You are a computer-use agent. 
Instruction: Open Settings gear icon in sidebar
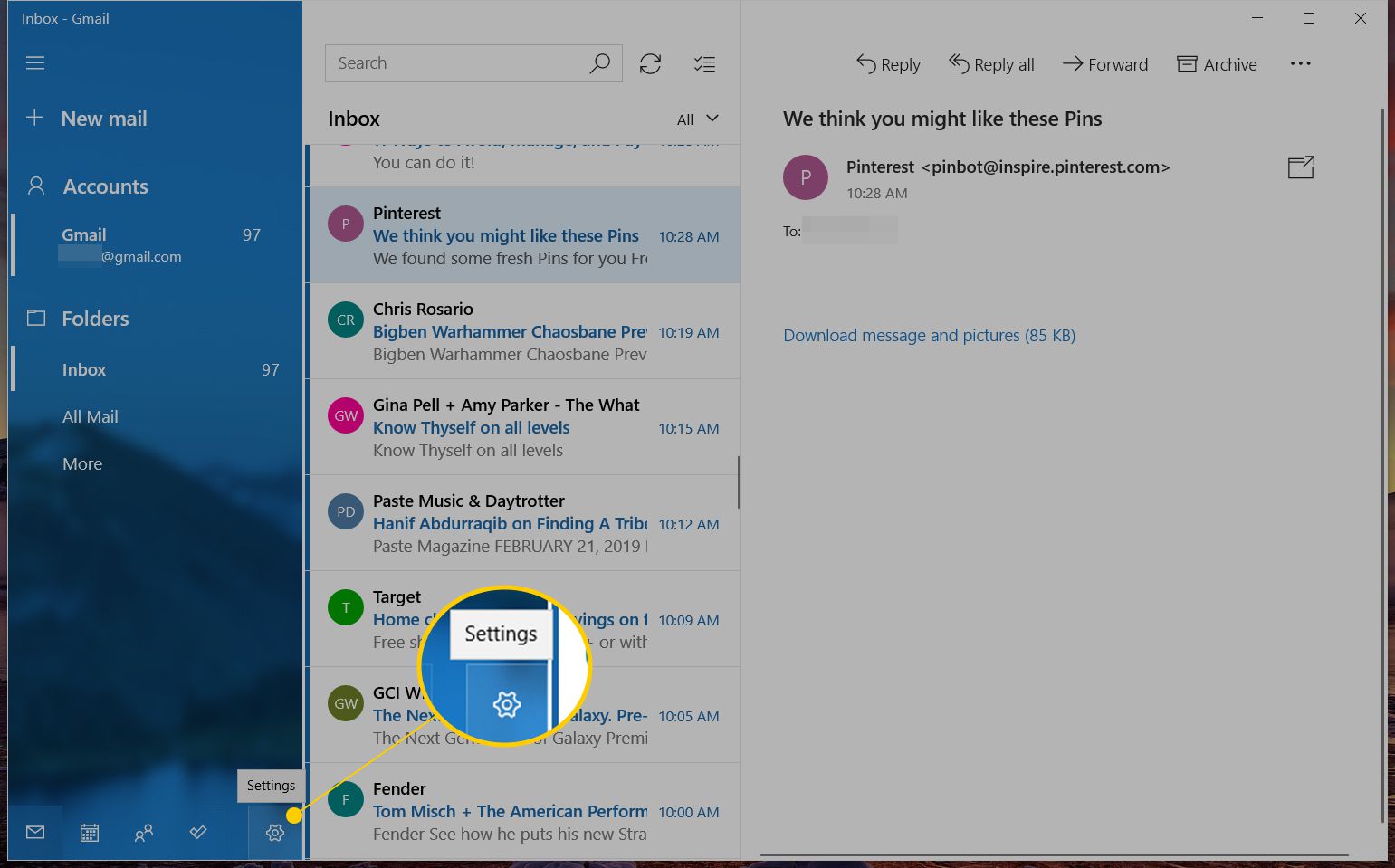point(275,833)
